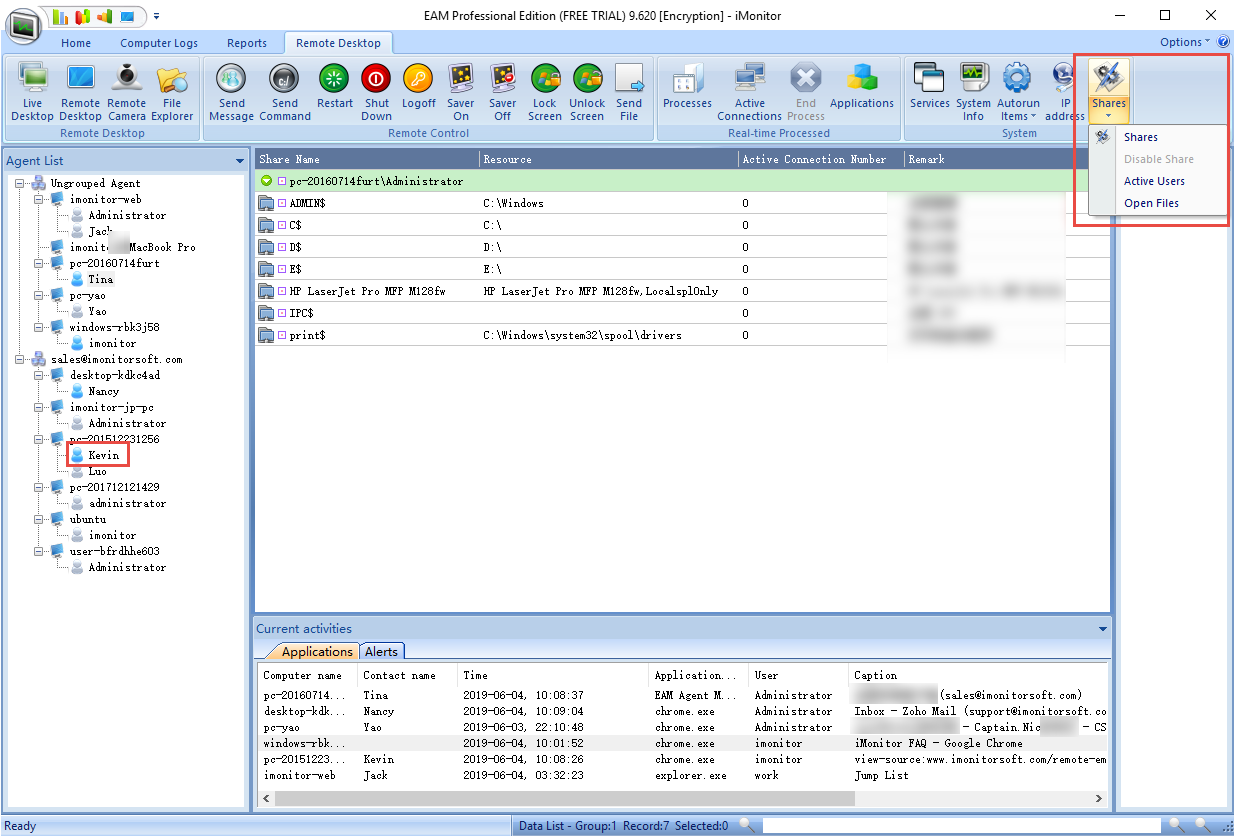Collapse the pc-20160714furt\Administrator group row
Viewport: 1235px width, 837px height.
point(266,181)
